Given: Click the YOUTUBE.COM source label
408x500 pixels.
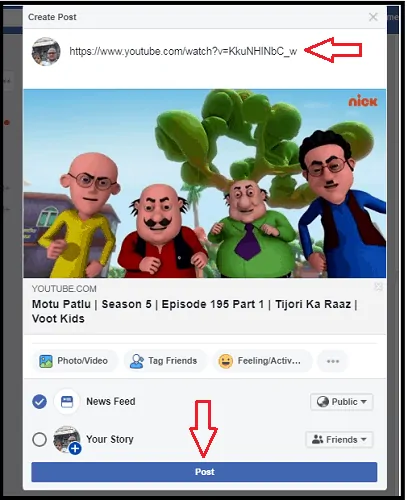Looking at the screenshot, I should click(64, 289).
